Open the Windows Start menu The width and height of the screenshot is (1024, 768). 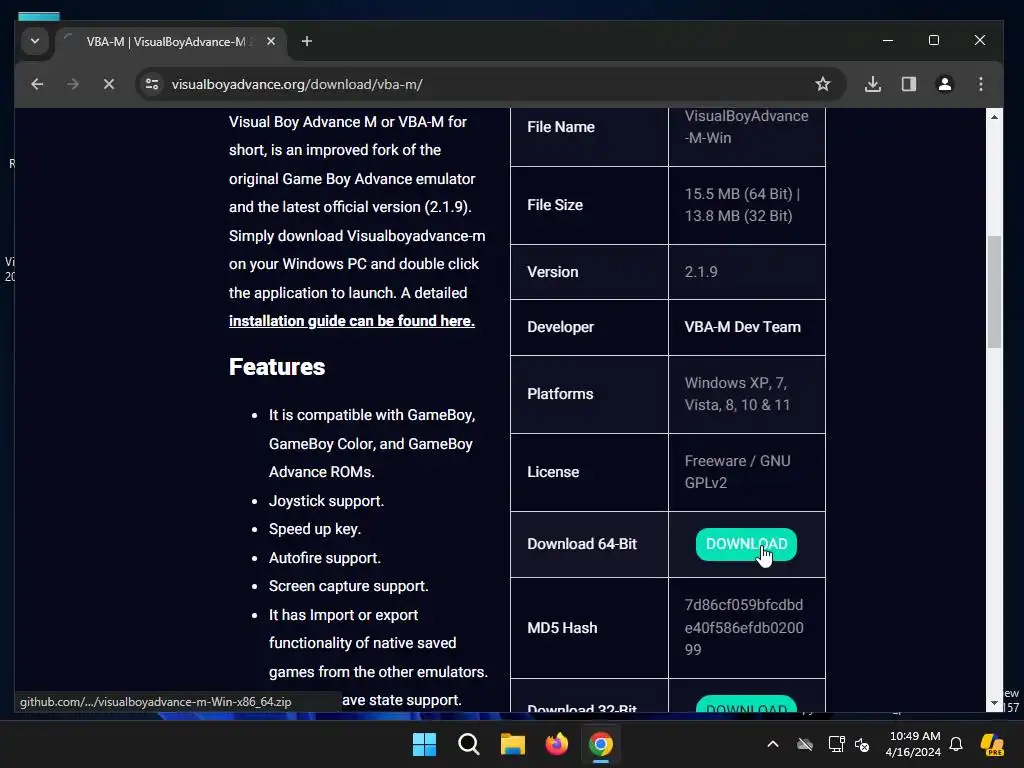click(x=424, y=744)
